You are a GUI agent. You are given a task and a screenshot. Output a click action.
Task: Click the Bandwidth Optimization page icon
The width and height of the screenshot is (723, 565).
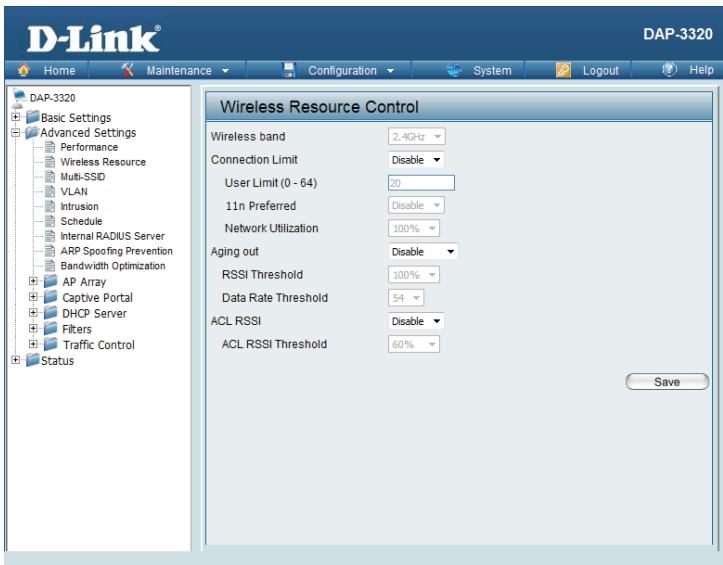pyautogui.click(x=50, y=265)
